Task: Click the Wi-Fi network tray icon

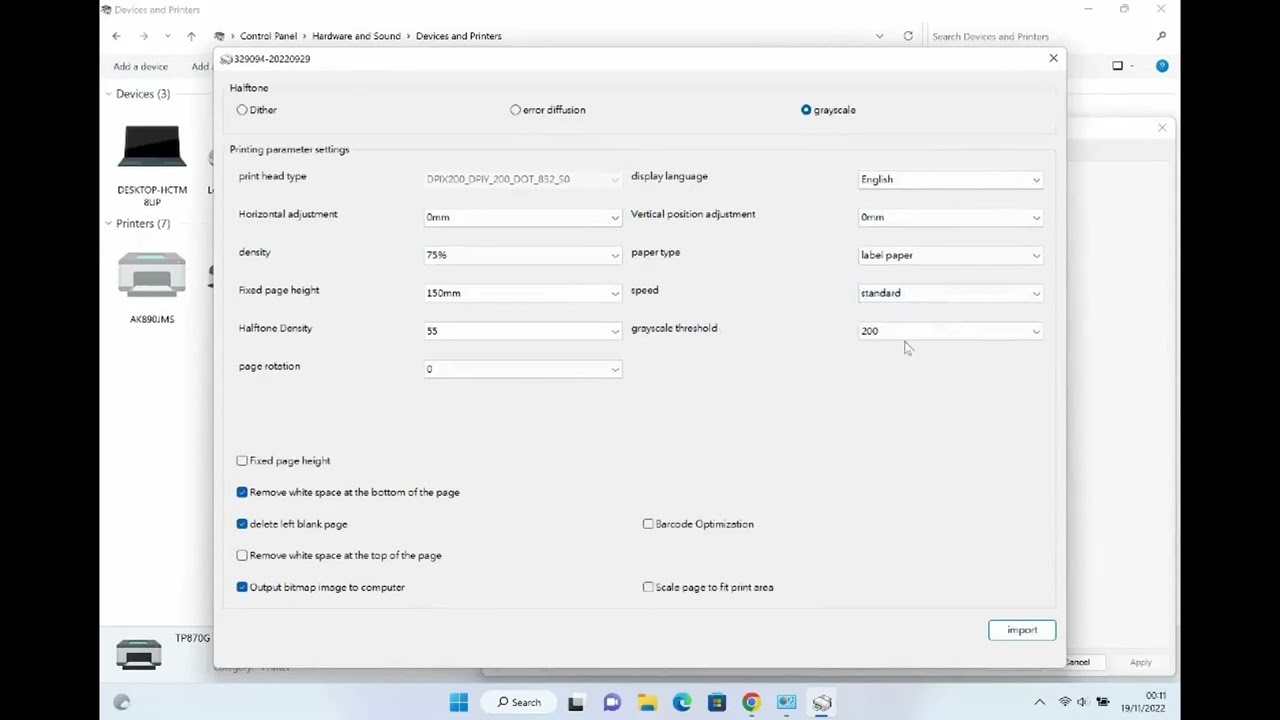Action: pos(1065,702)
